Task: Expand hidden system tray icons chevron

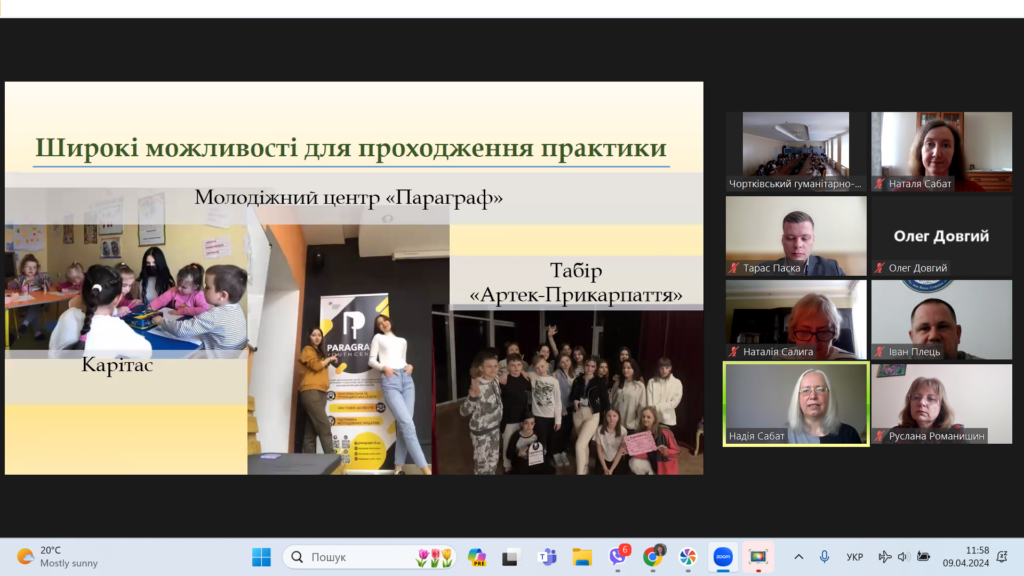Action: (798, 557)
